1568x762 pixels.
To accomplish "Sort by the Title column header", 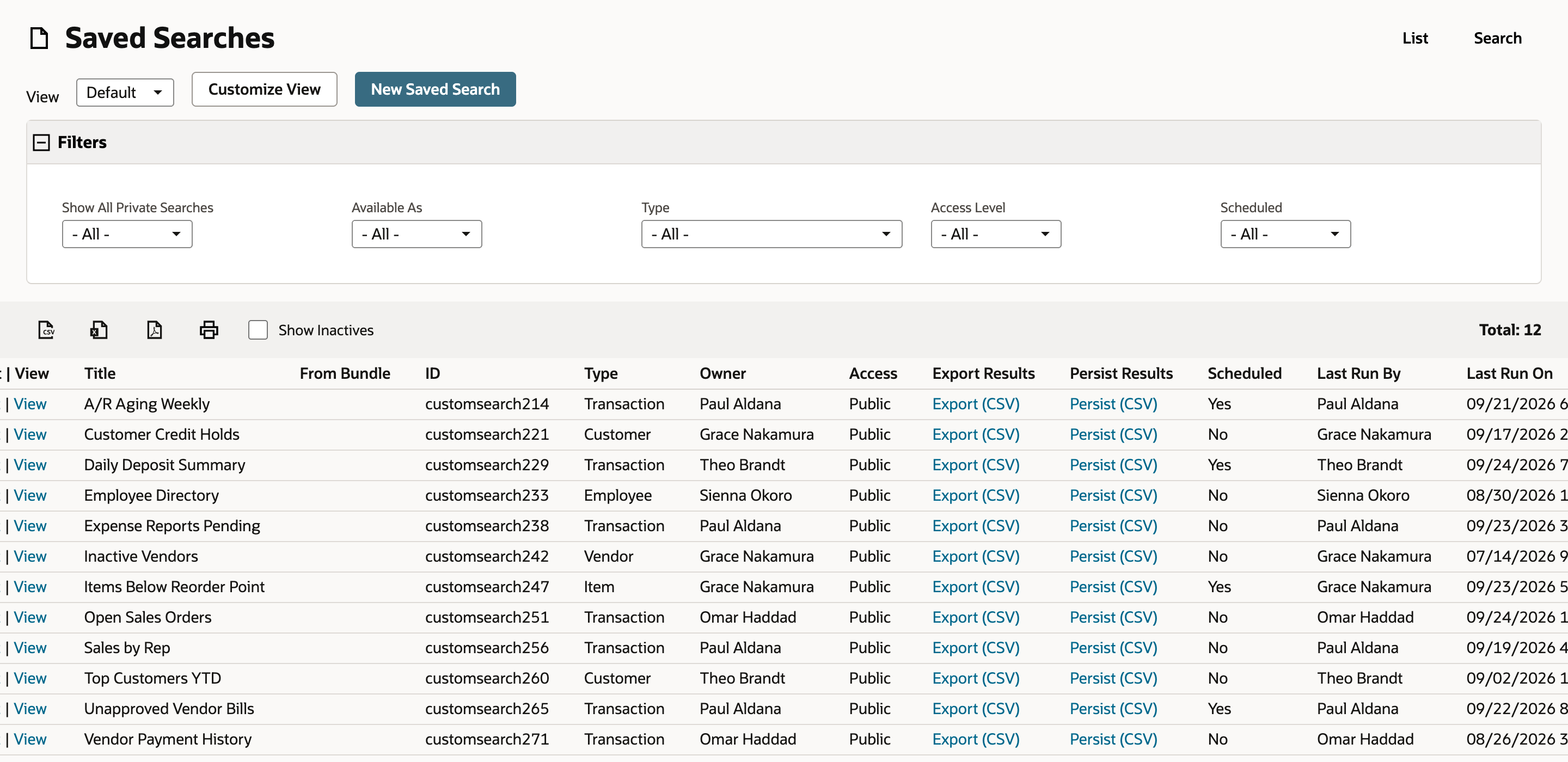I will (100, 373).
